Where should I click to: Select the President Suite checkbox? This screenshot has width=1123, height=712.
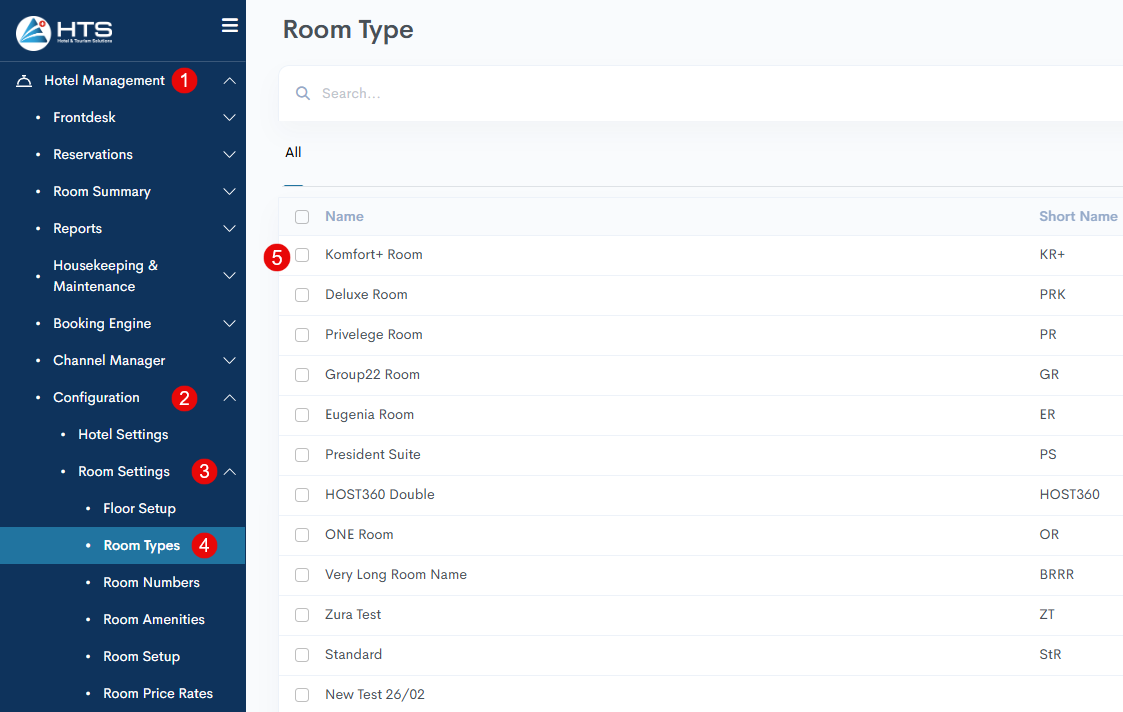coord(302,455)
